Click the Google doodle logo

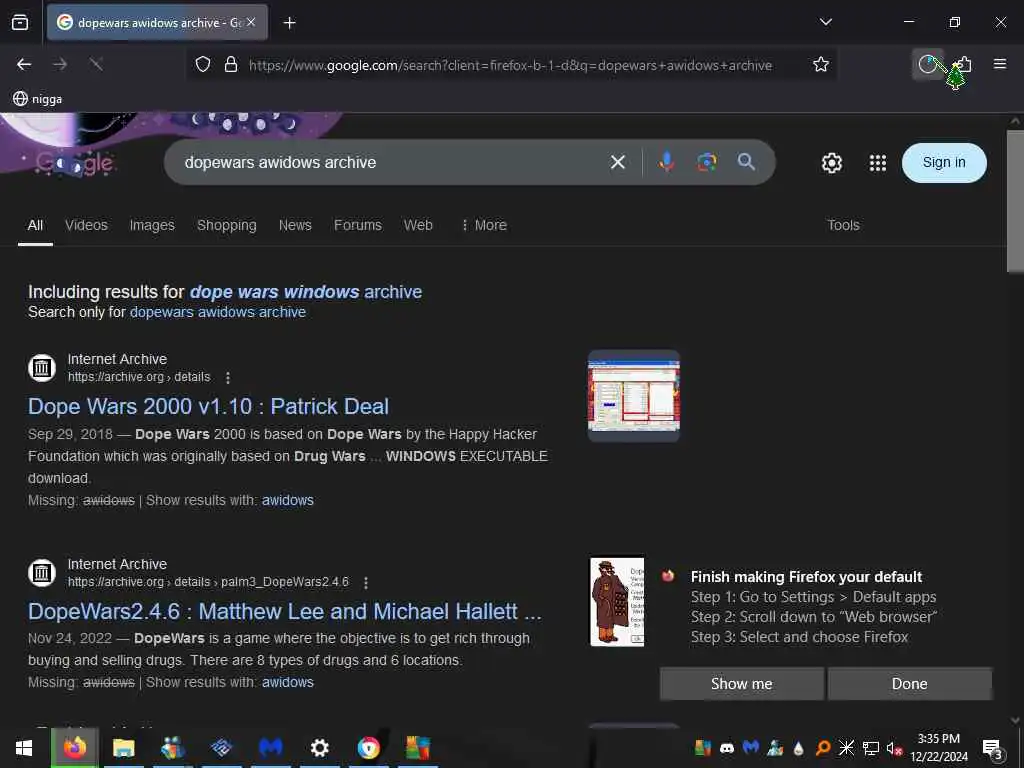click(x=74, y=163)
